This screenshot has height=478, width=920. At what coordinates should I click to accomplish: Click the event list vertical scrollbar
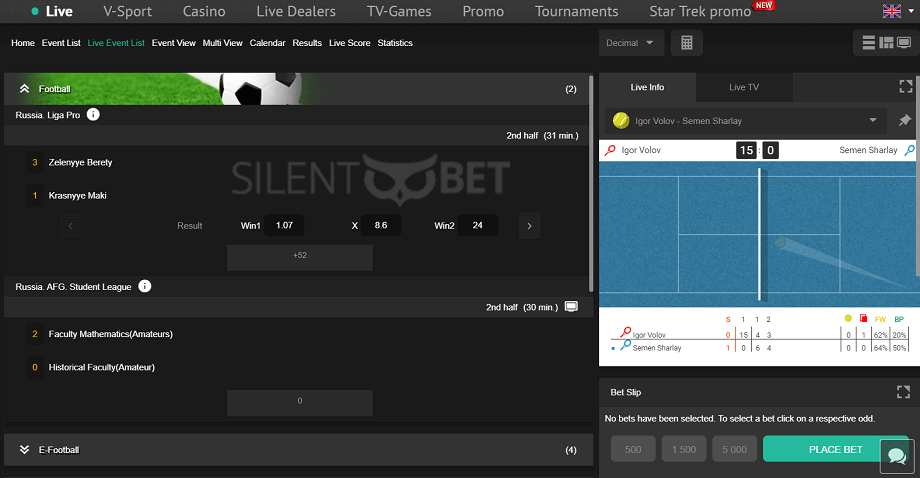tap(591, 184)
